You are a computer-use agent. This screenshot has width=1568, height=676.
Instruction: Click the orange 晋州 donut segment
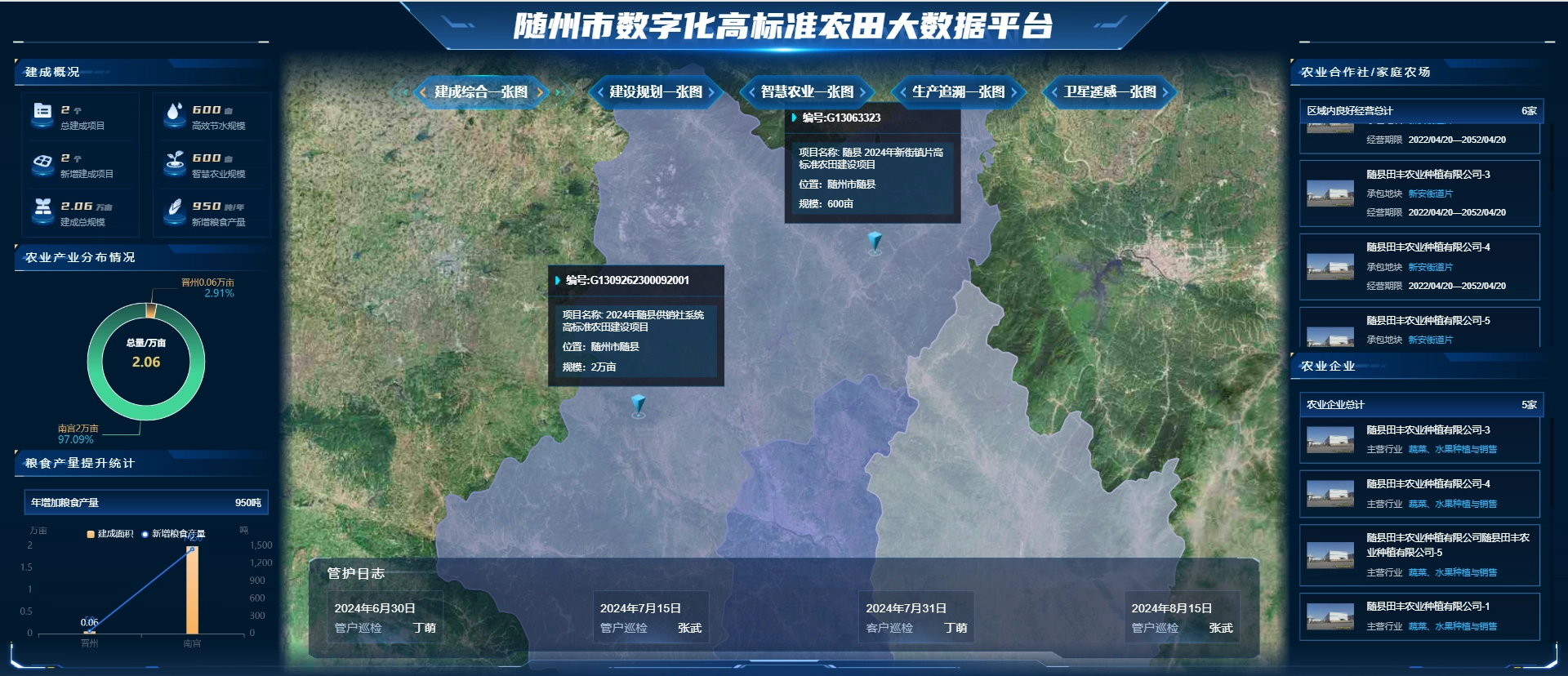tap(150, 310)
